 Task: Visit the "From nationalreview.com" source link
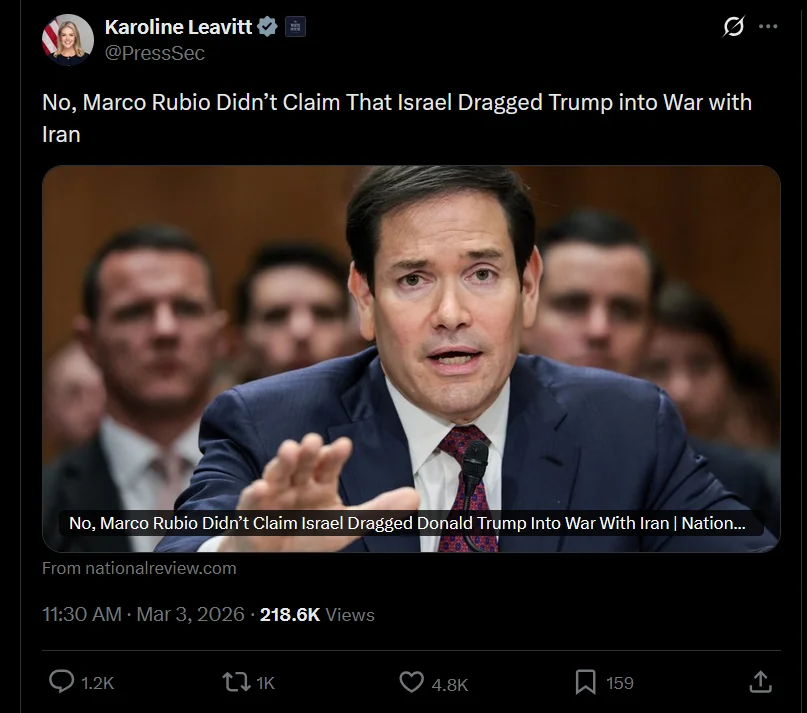pos(139,568)
